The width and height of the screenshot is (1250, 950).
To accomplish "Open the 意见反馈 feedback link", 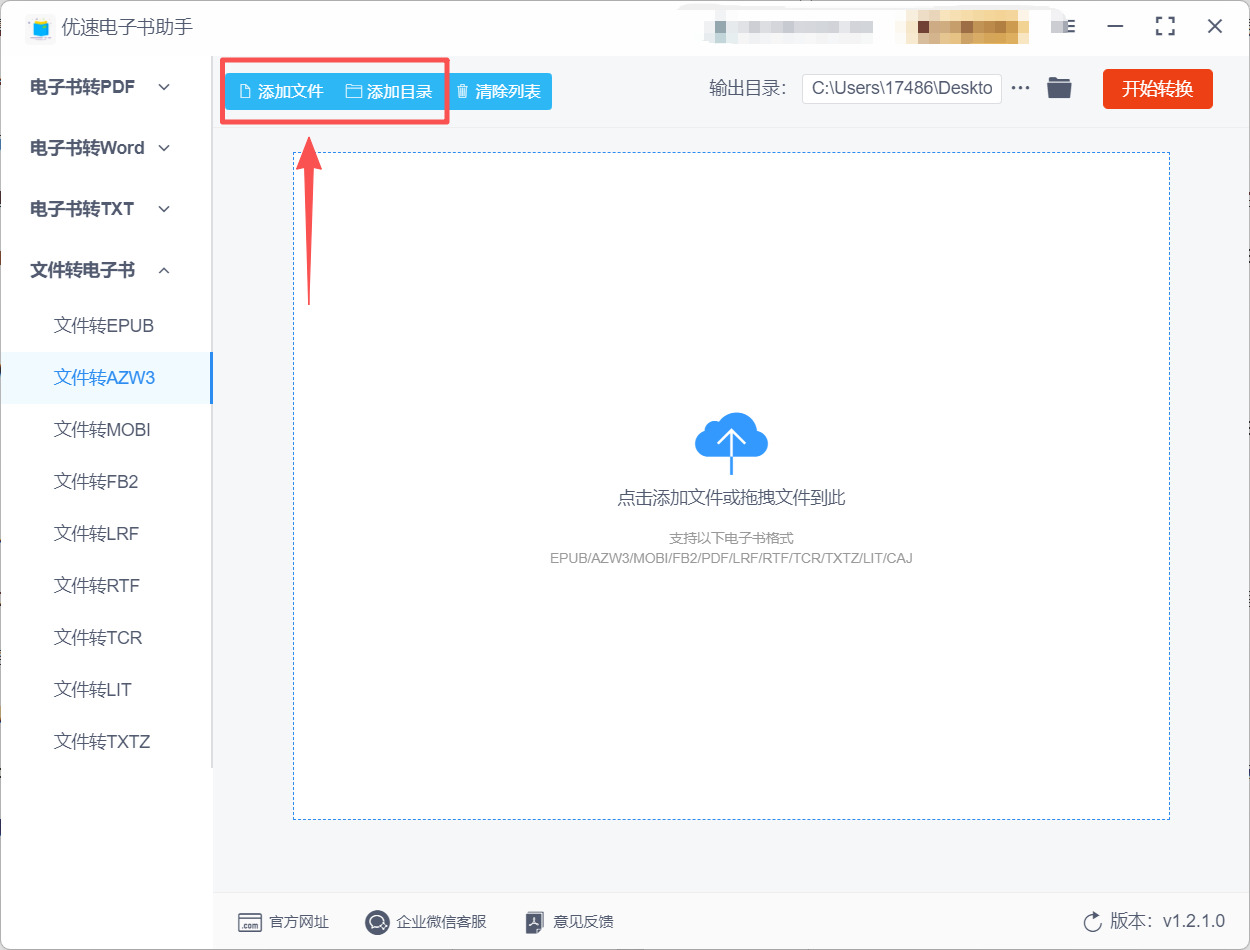I will tap(570, 922).
